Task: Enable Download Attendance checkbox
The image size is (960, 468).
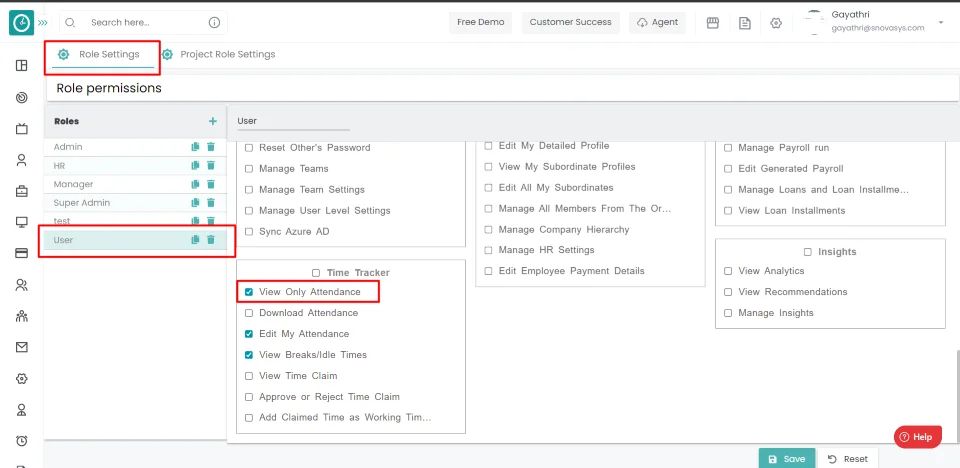Action: tap(249, 313)
